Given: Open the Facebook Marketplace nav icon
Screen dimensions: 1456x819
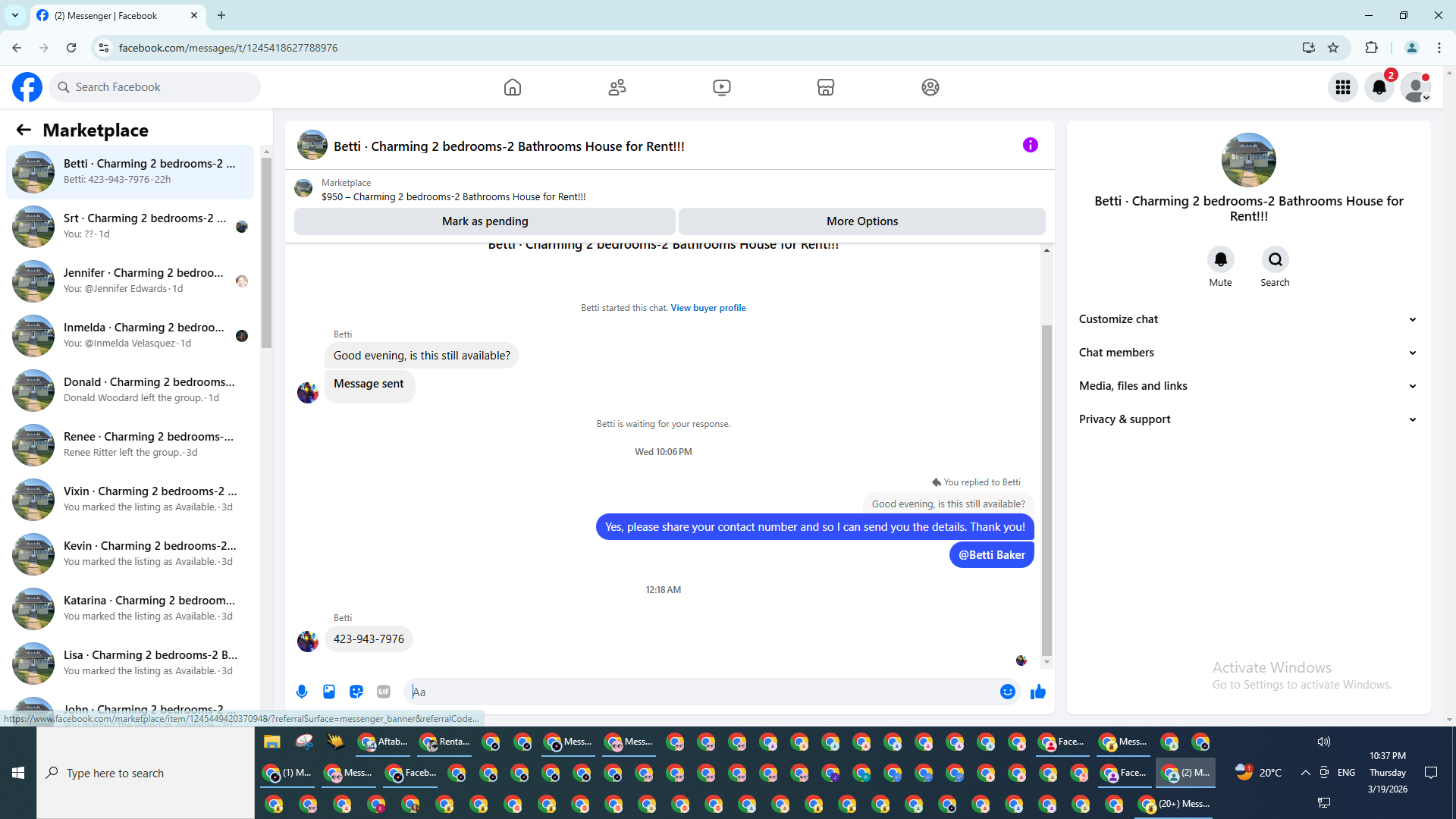Looking at the screenshot, I should 826,87.
